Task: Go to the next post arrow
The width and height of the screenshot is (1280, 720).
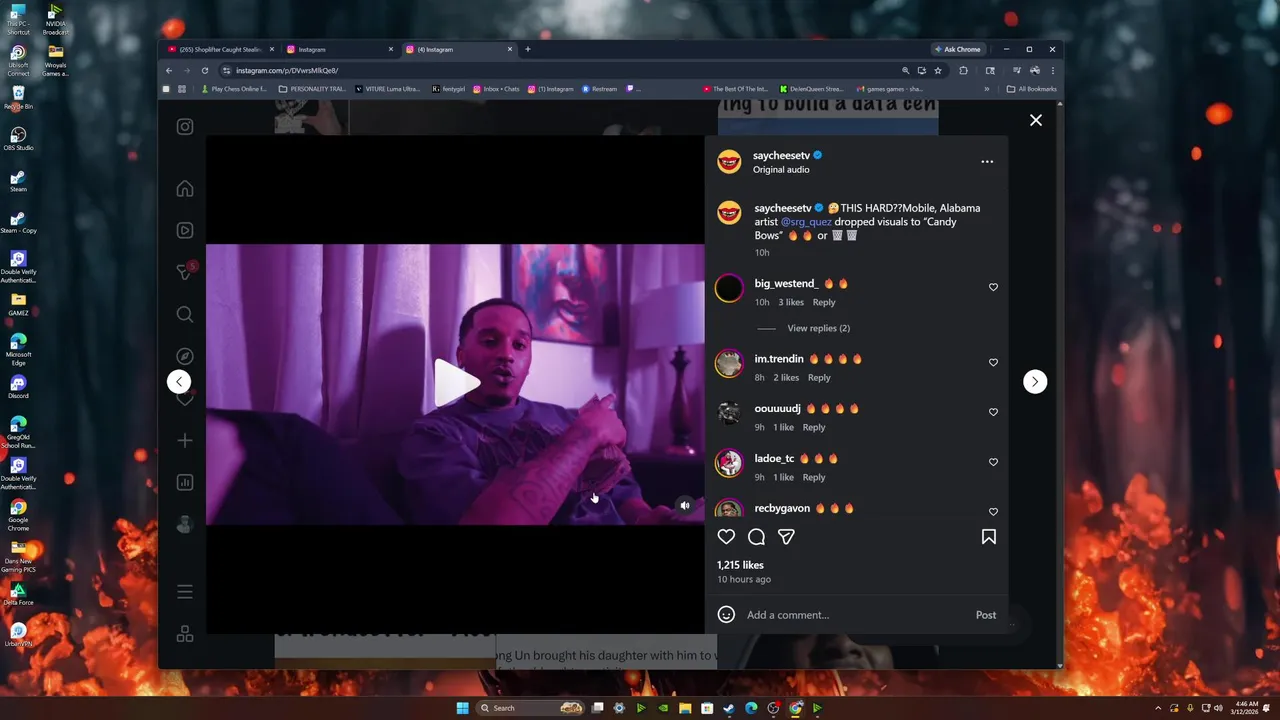Action: point(1035,381)
